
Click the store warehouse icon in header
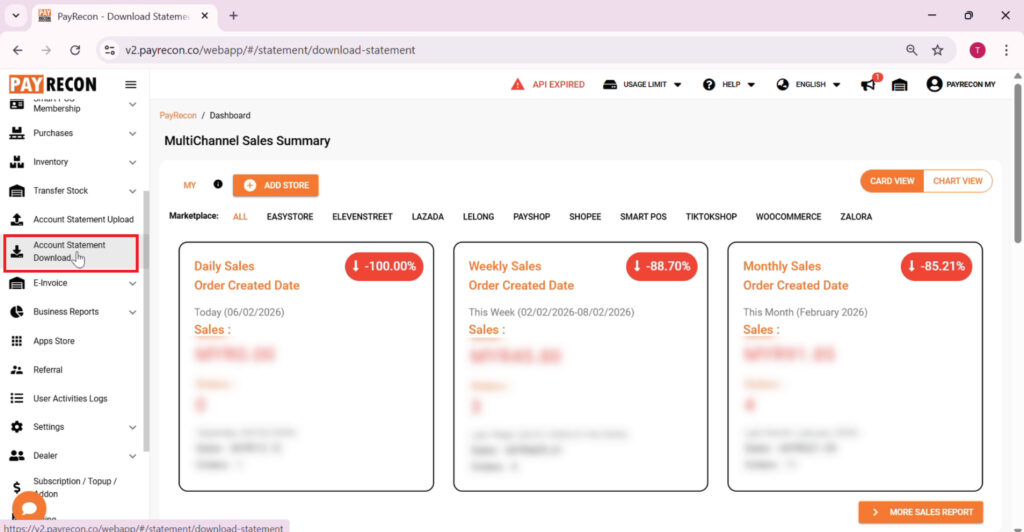click(x=899, y=85)
